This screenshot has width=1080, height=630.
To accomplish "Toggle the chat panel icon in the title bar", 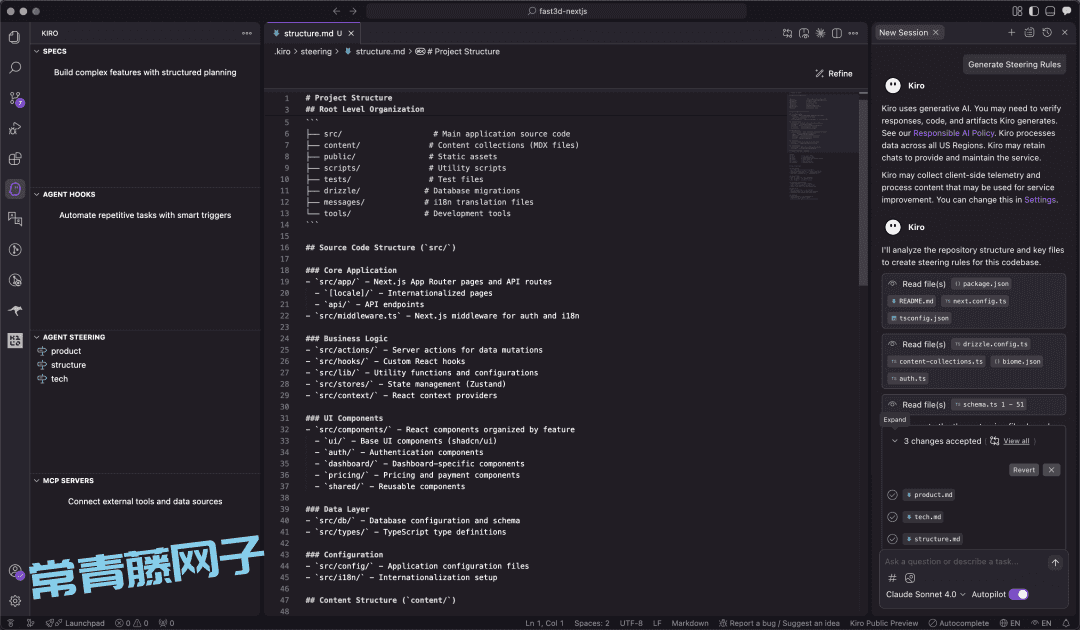I will click(x=1067, y=11).
